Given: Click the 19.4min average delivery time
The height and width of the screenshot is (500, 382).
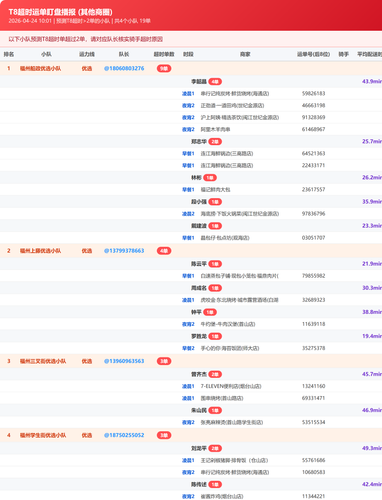Looking at the screenshot, I should pos(372,336).
